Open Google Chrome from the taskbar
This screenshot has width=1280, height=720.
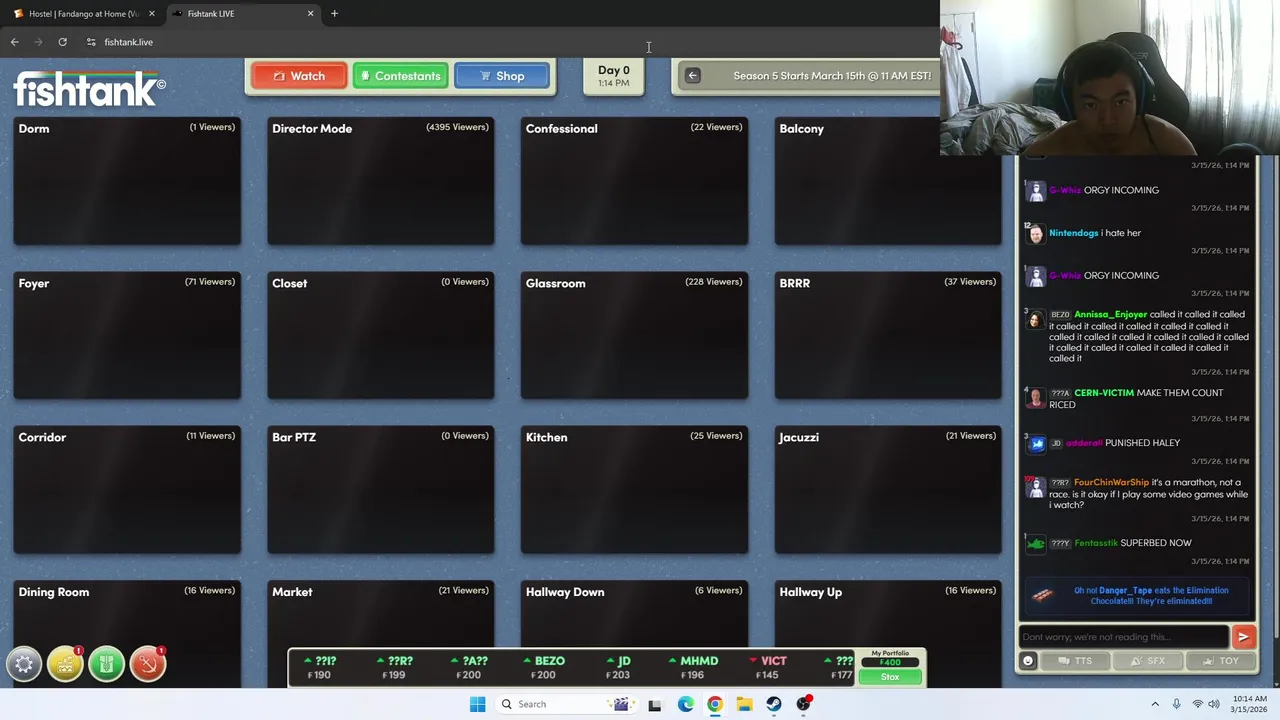click(714, 704)
